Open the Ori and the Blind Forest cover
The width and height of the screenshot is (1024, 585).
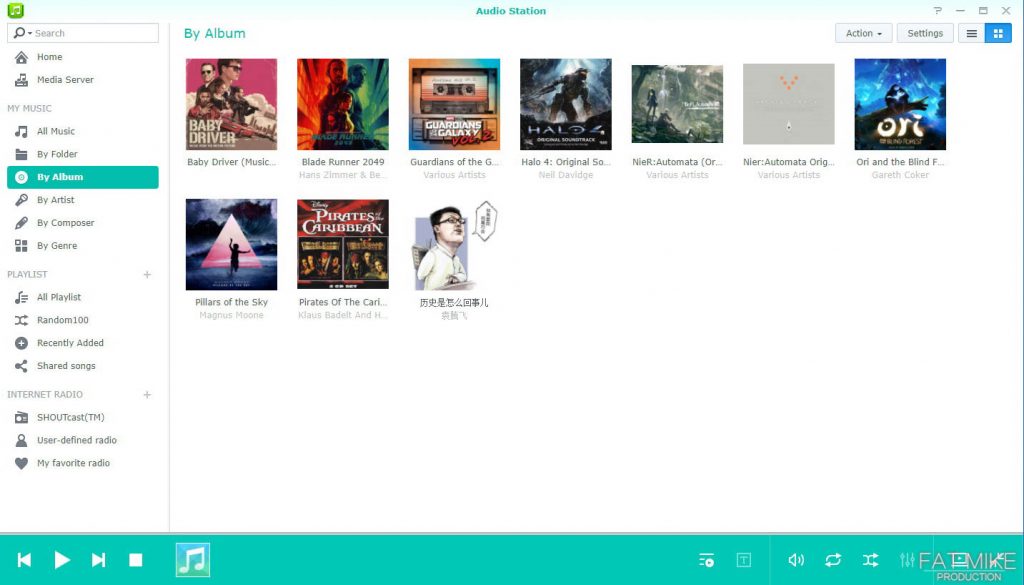pyautogui.click(x=900, y=104)
